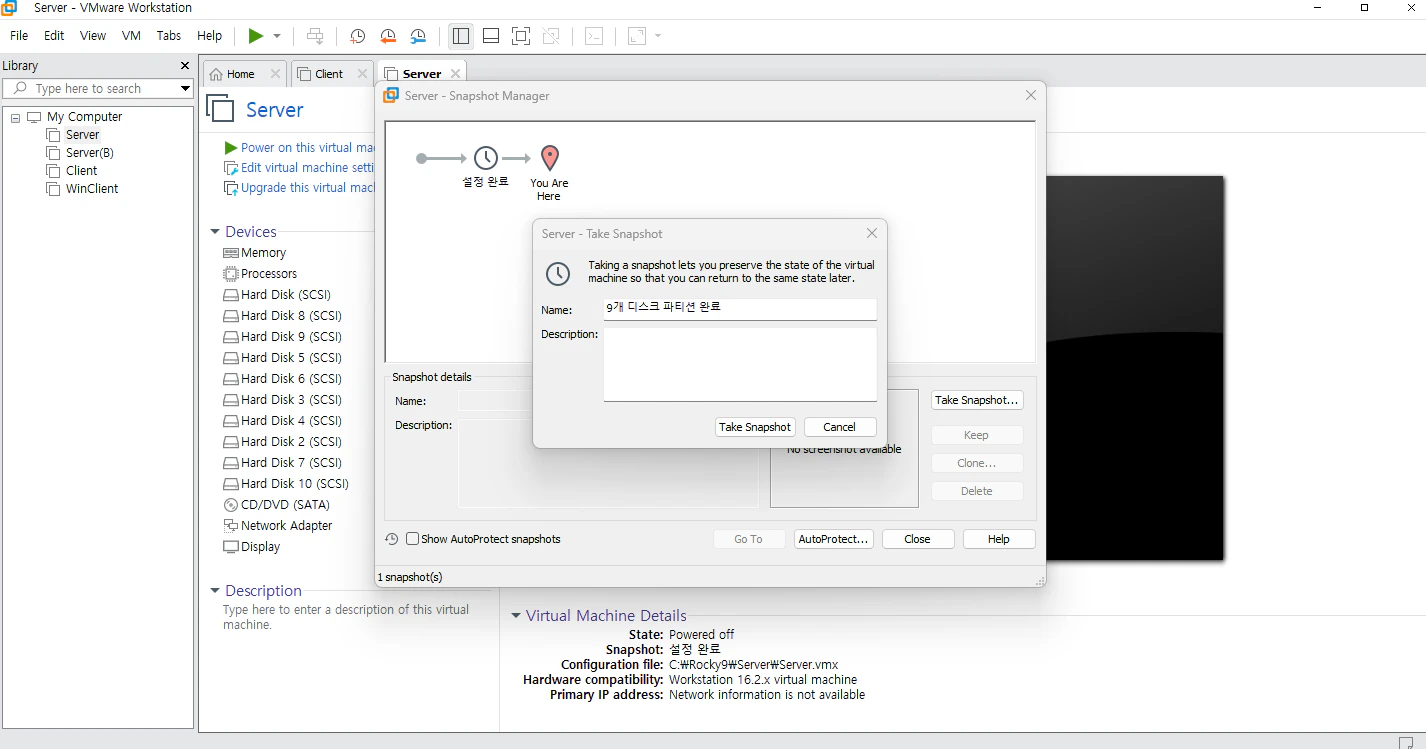Open the VM menu
1426x749 pixels.
coord(131,35)
